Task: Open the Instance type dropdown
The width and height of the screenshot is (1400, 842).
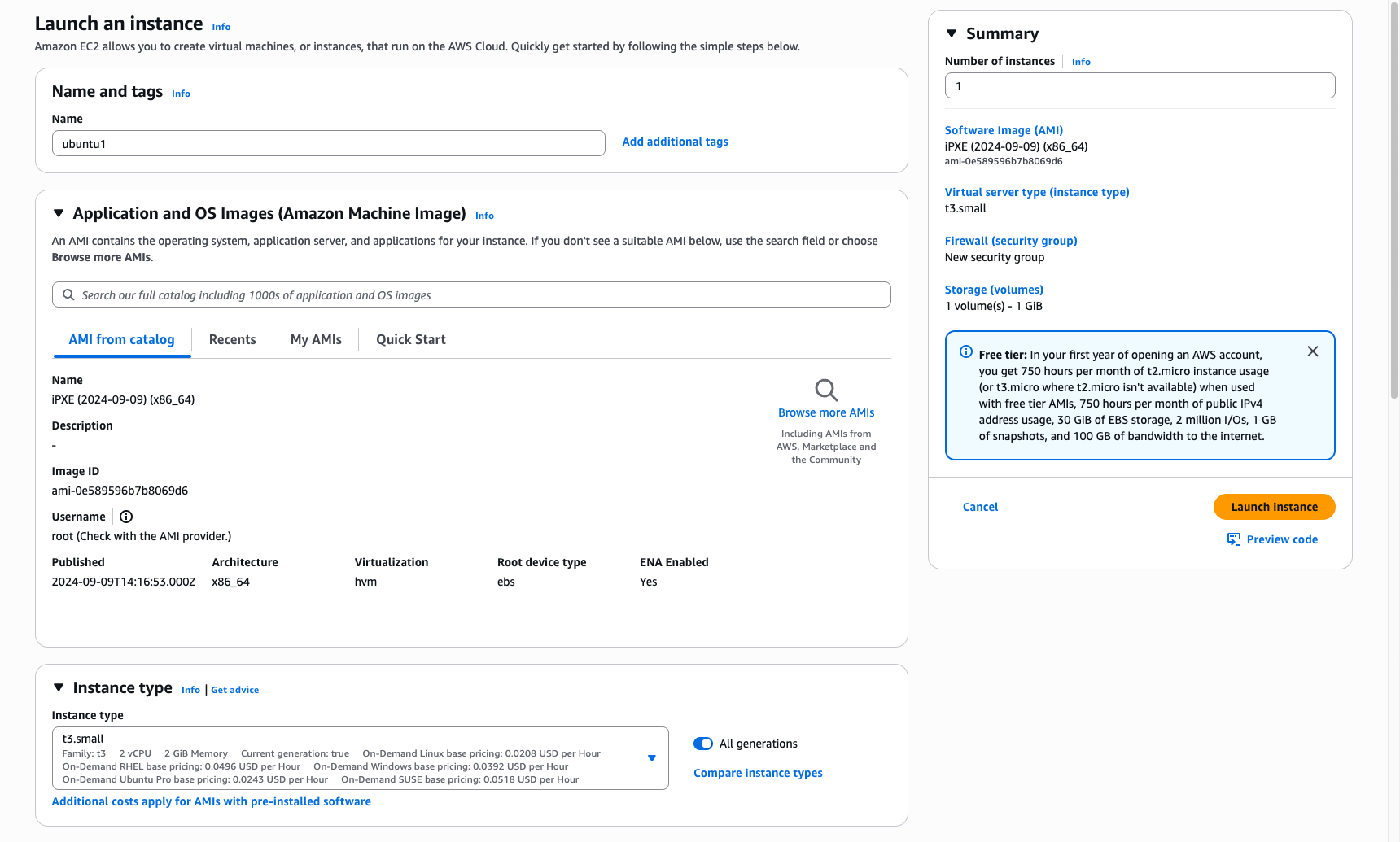Action: coord(651,758)
